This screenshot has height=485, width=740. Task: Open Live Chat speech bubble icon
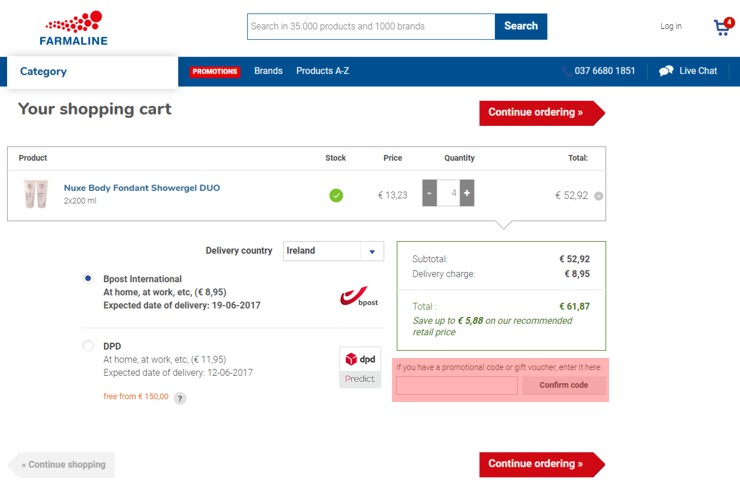[x=666, y=71]
